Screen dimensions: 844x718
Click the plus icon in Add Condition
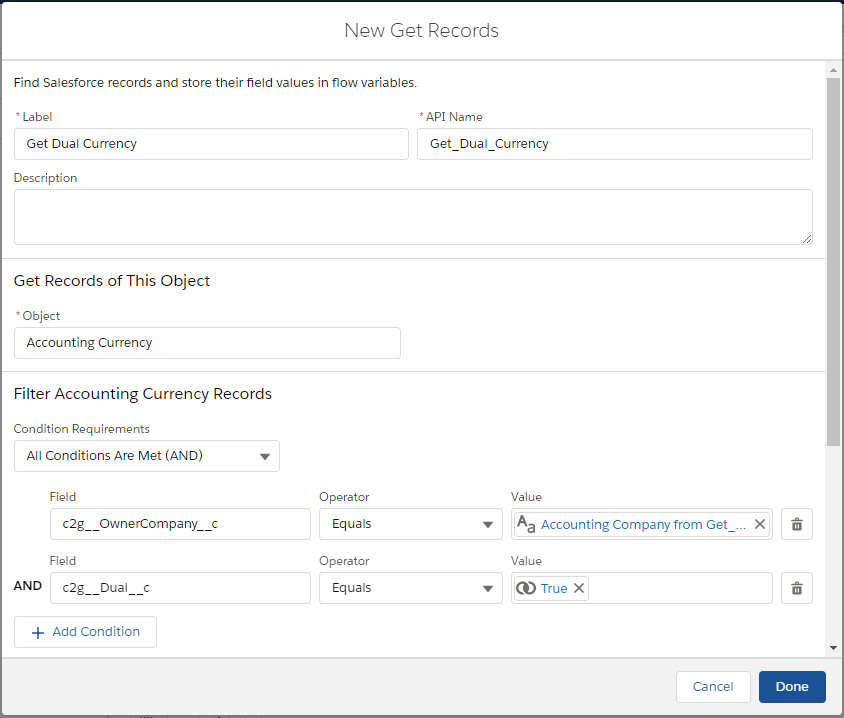click(38, 632)
